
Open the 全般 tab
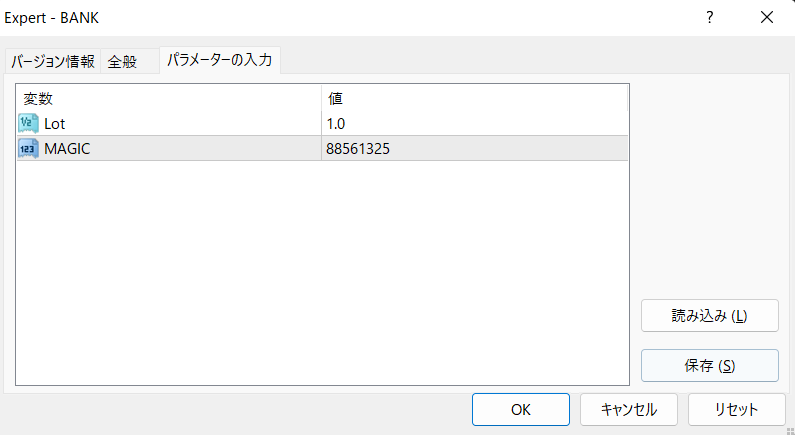(122, 61)
